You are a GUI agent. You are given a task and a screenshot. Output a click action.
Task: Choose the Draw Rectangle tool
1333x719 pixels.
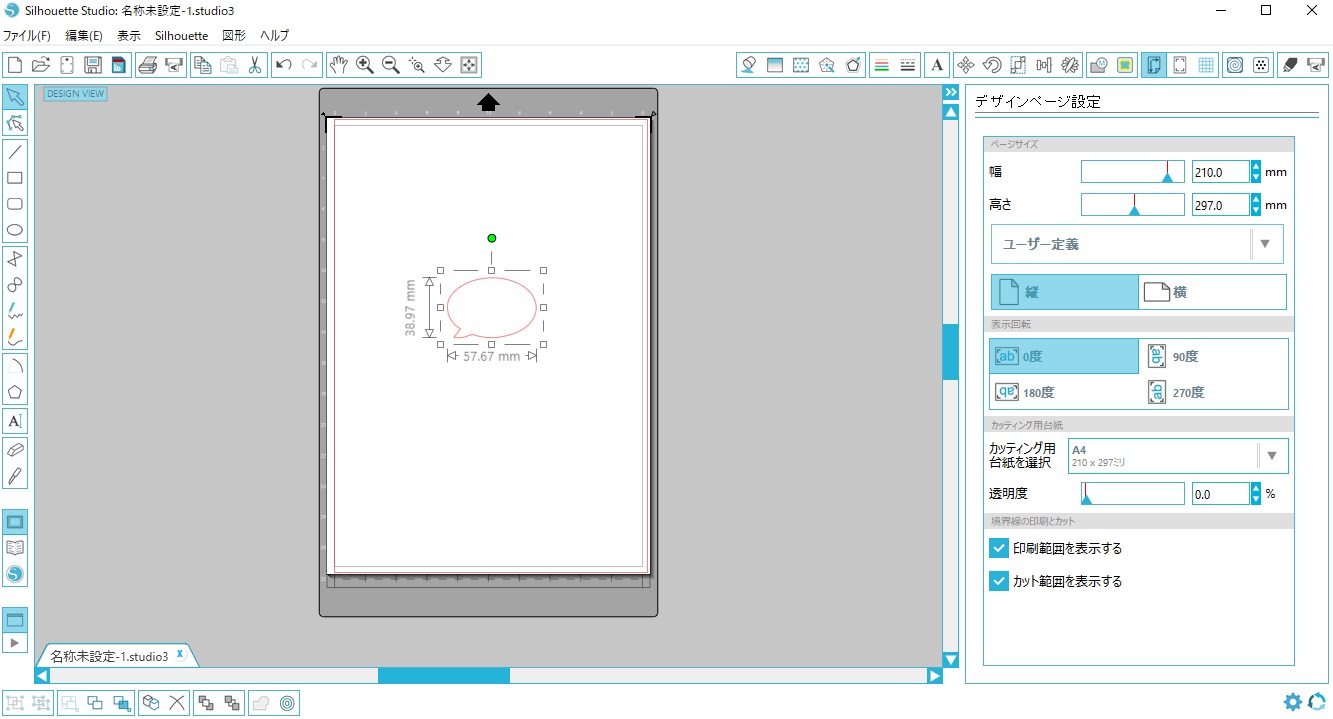click(x=15, y=178)
